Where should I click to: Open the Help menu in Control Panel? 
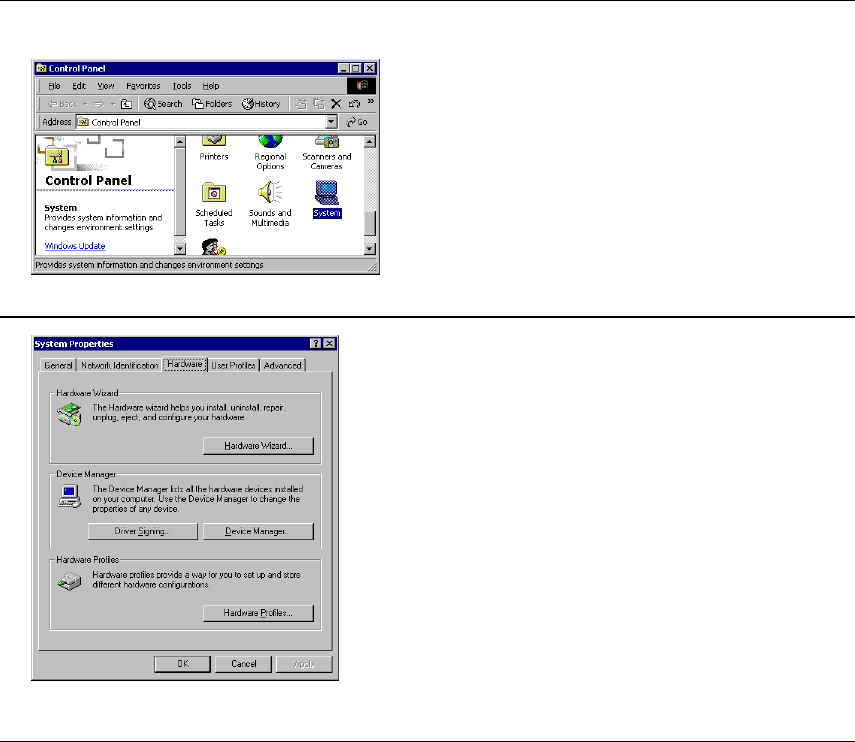[210, 86]
